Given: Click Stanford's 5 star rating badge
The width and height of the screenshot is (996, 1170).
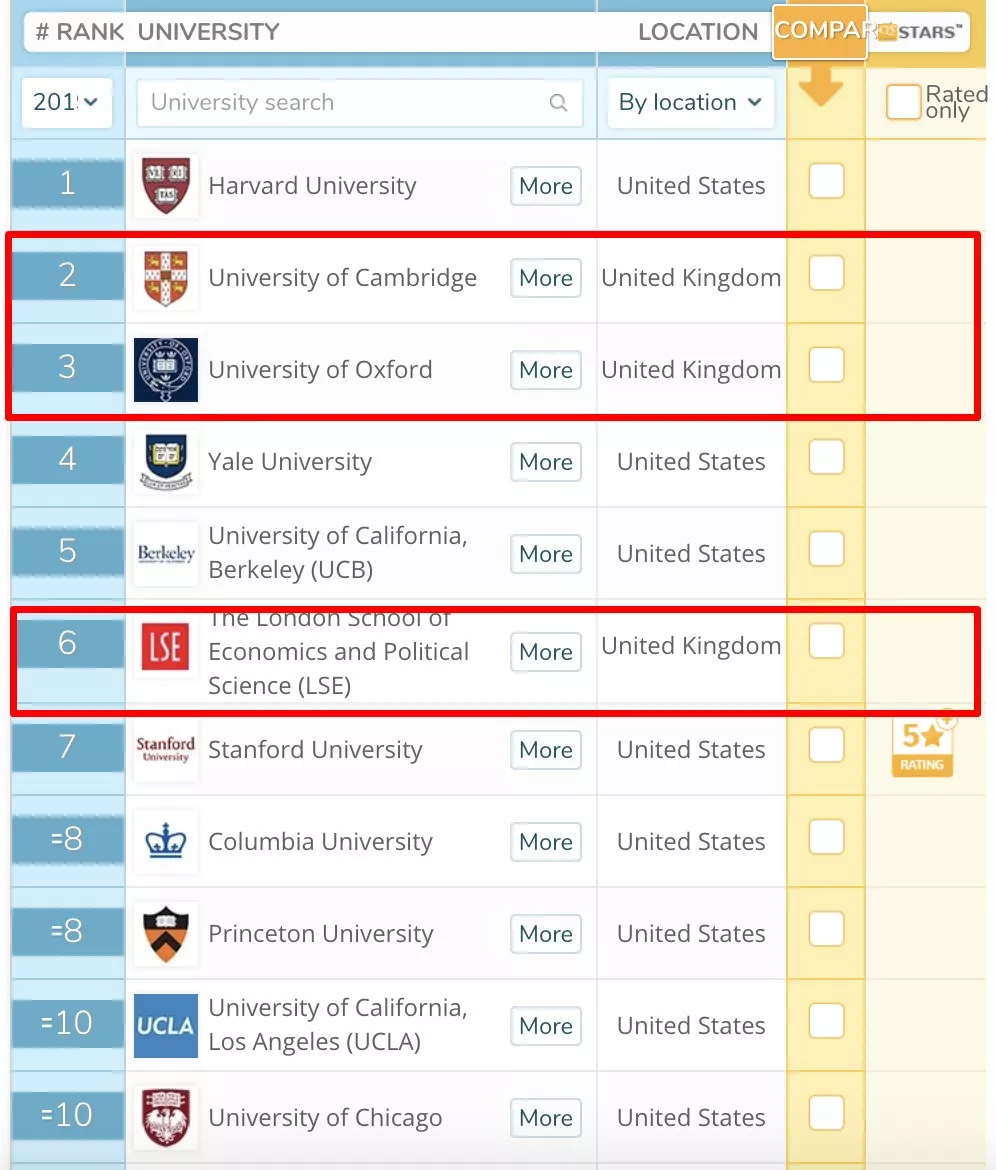Looking at the screenshot, I should (923, 745).
